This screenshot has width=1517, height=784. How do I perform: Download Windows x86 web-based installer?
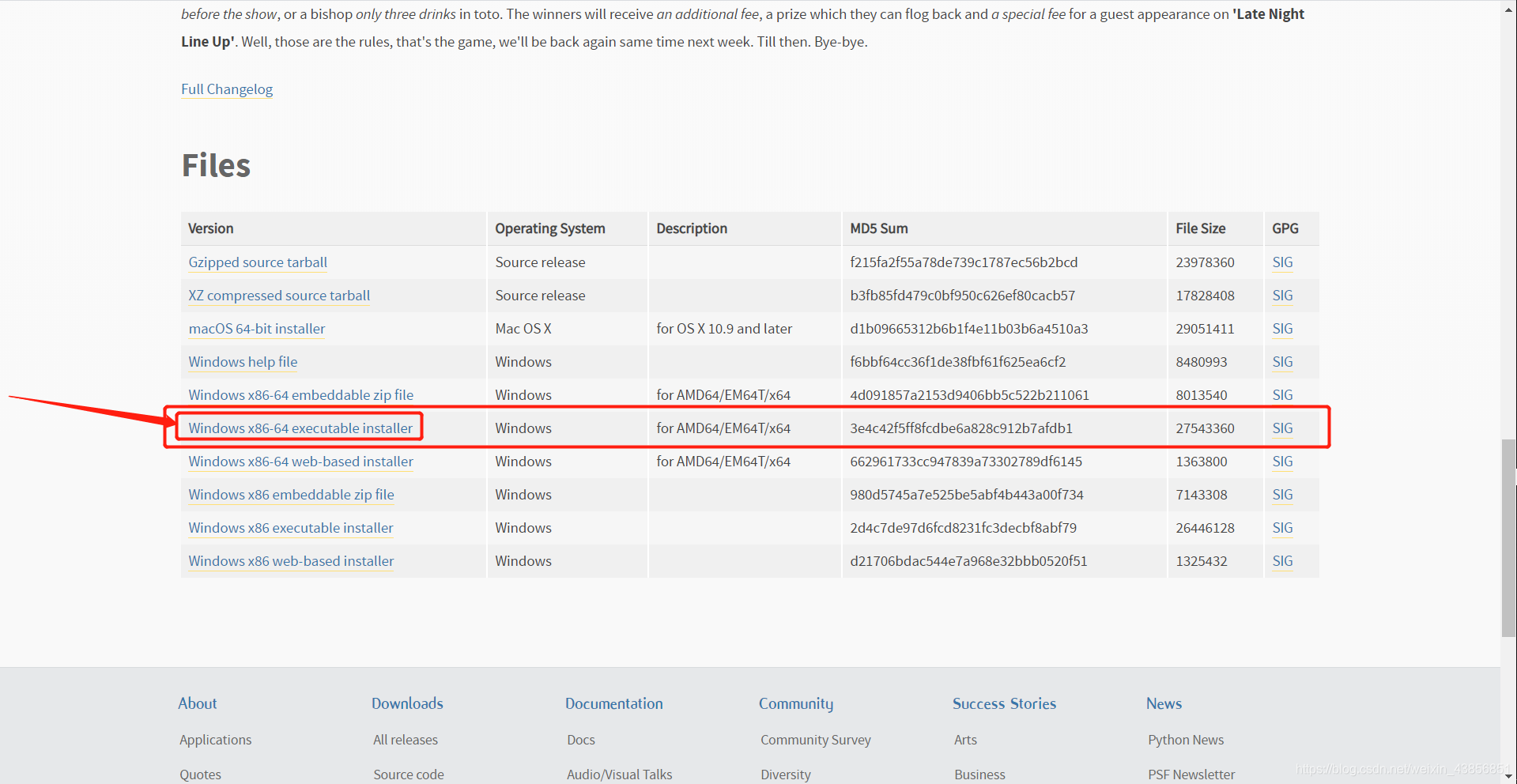point(291,561)
